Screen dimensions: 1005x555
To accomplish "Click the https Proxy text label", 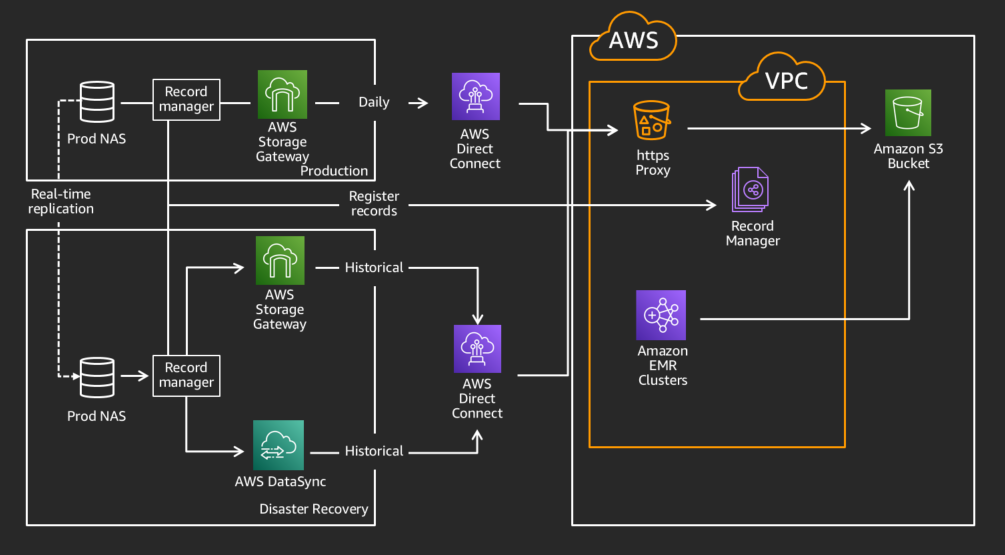I will pos(652,163).
